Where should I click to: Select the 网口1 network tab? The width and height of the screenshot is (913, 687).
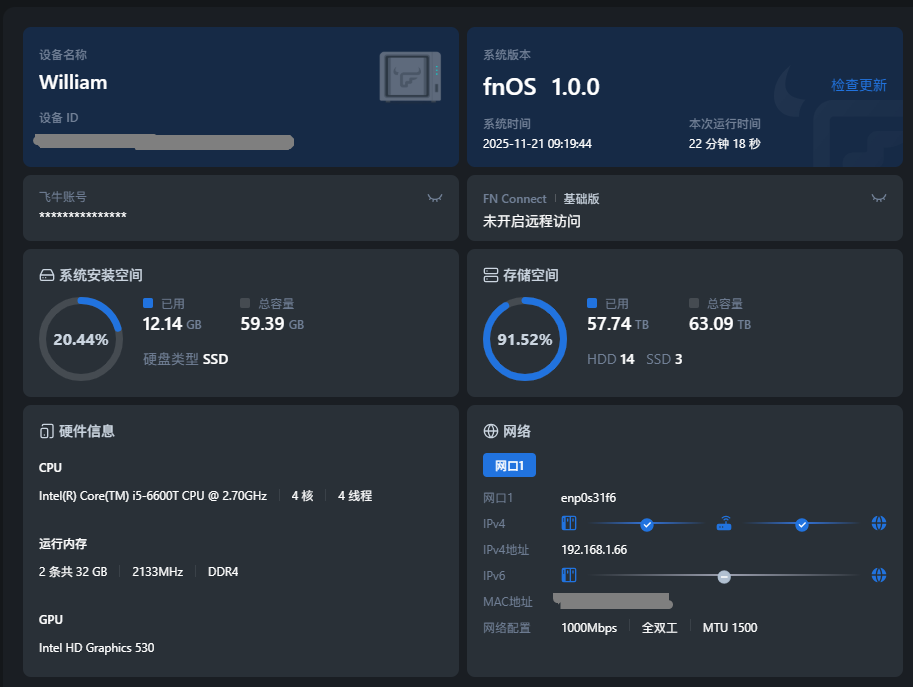[x=509, y=465]
